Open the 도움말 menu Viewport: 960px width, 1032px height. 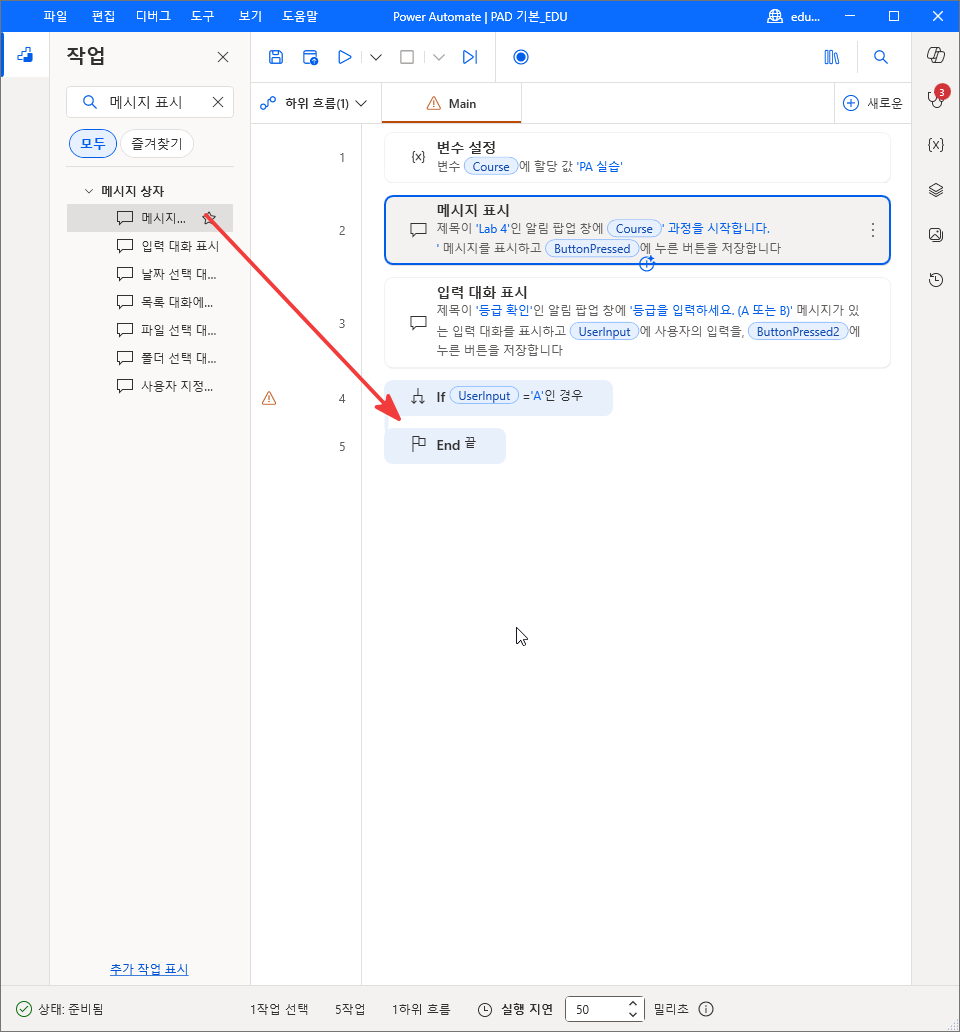tap(300, 16)
